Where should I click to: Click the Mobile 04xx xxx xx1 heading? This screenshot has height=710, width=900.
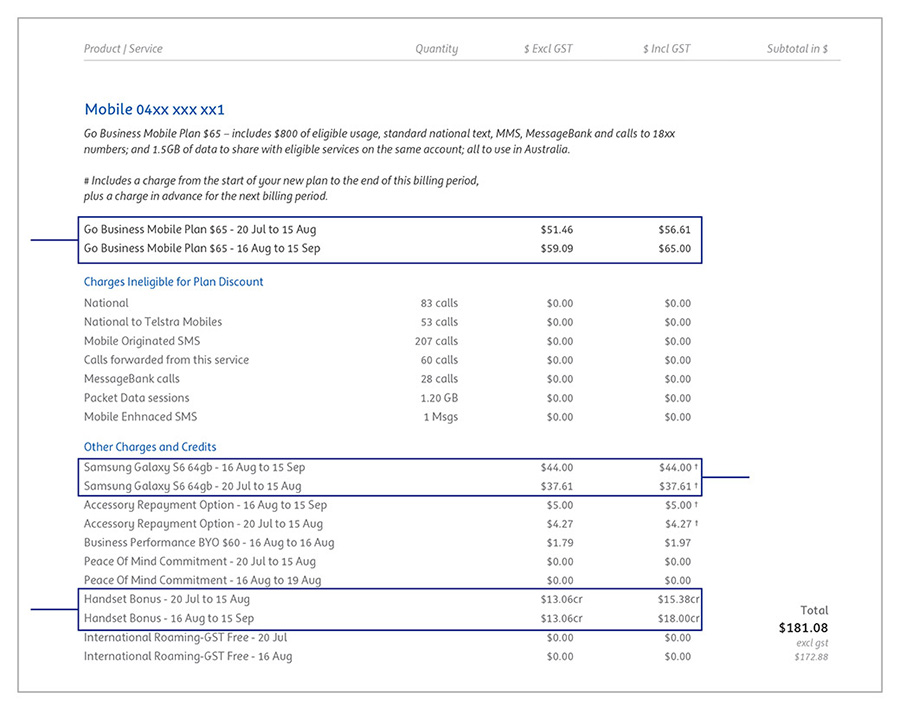tap(154, 110)
